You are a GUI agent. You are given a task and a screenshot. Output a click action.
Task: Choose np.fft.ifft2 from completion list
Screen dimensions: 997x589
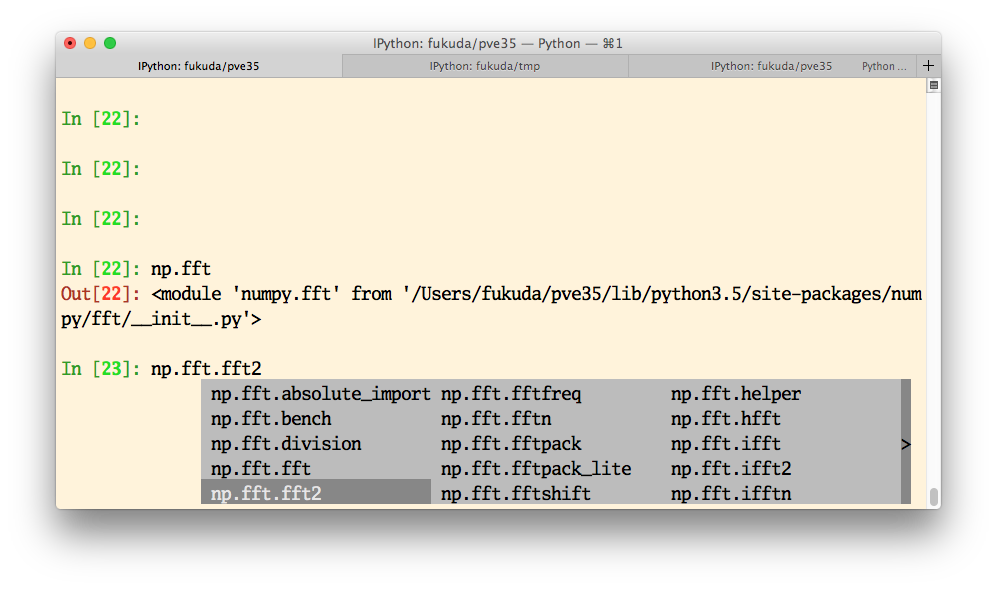[x=731, y=469]
